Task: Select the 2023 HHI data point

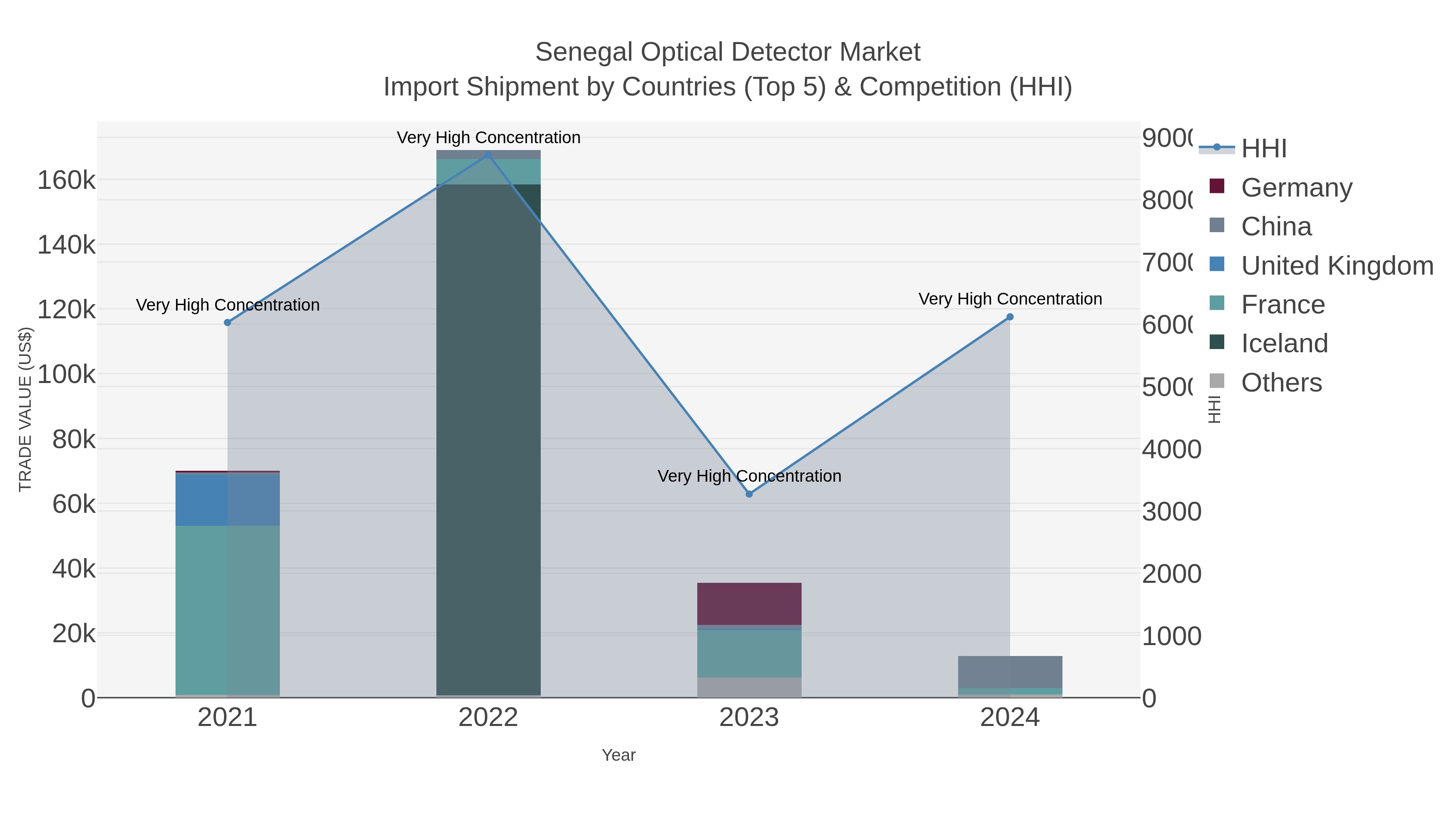Action: (749, 494)
